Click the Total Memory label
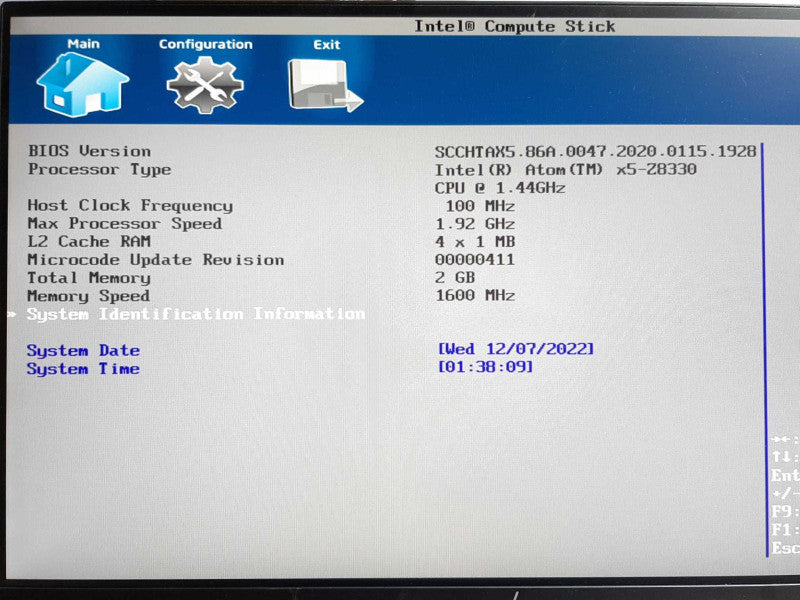800x600 pixels. 89,278
